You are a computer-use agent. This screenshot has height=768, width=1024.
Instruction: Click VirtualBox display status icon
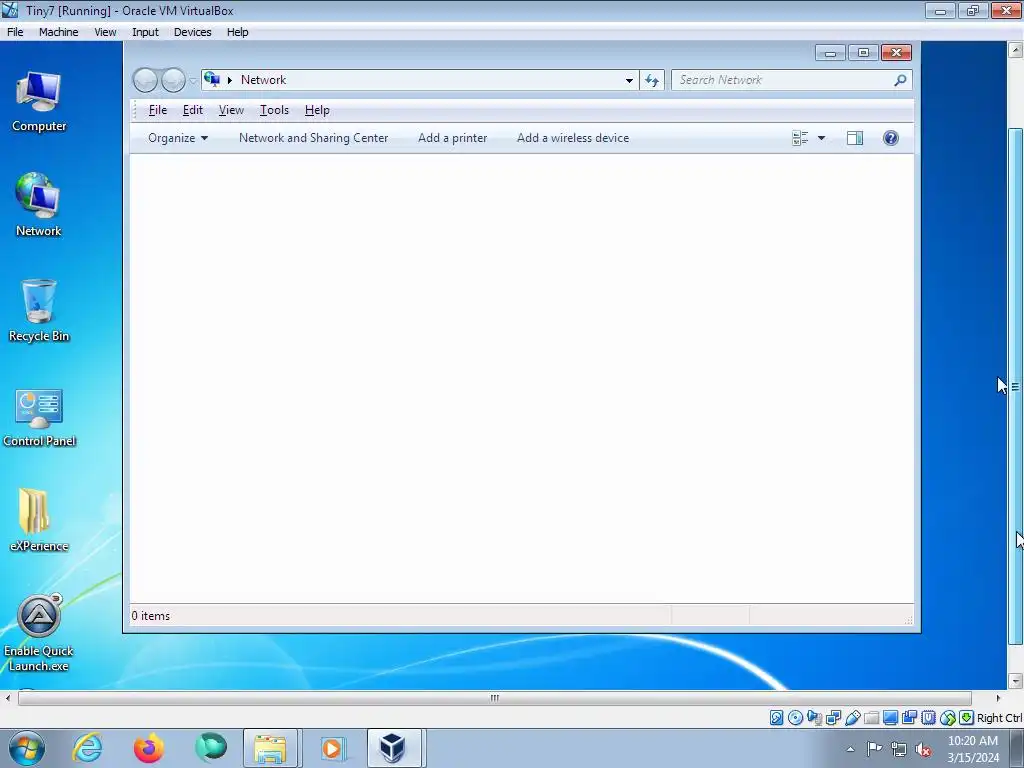[890, 718]
